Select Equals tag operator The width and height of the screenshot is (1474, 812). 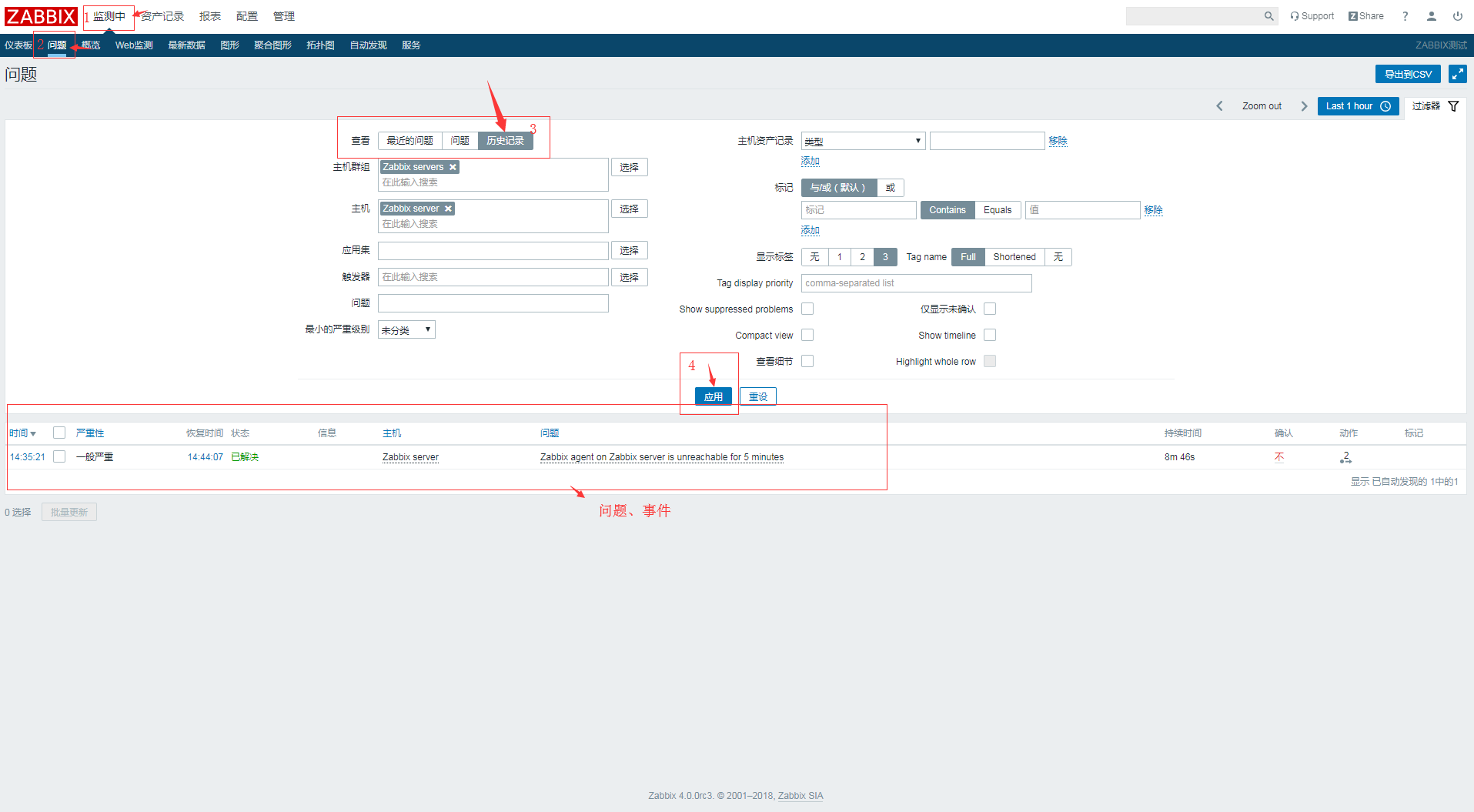[x=998, y=210]
